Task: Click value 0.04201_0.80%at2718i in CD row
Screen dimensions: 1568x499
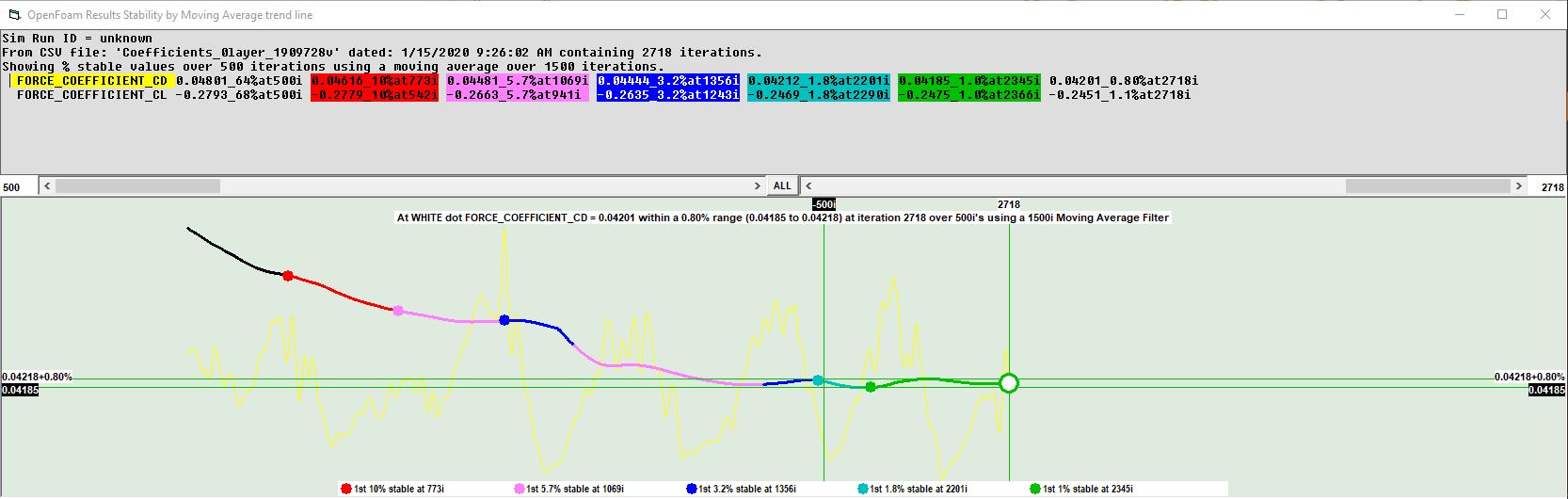Action: [1124, 81]
